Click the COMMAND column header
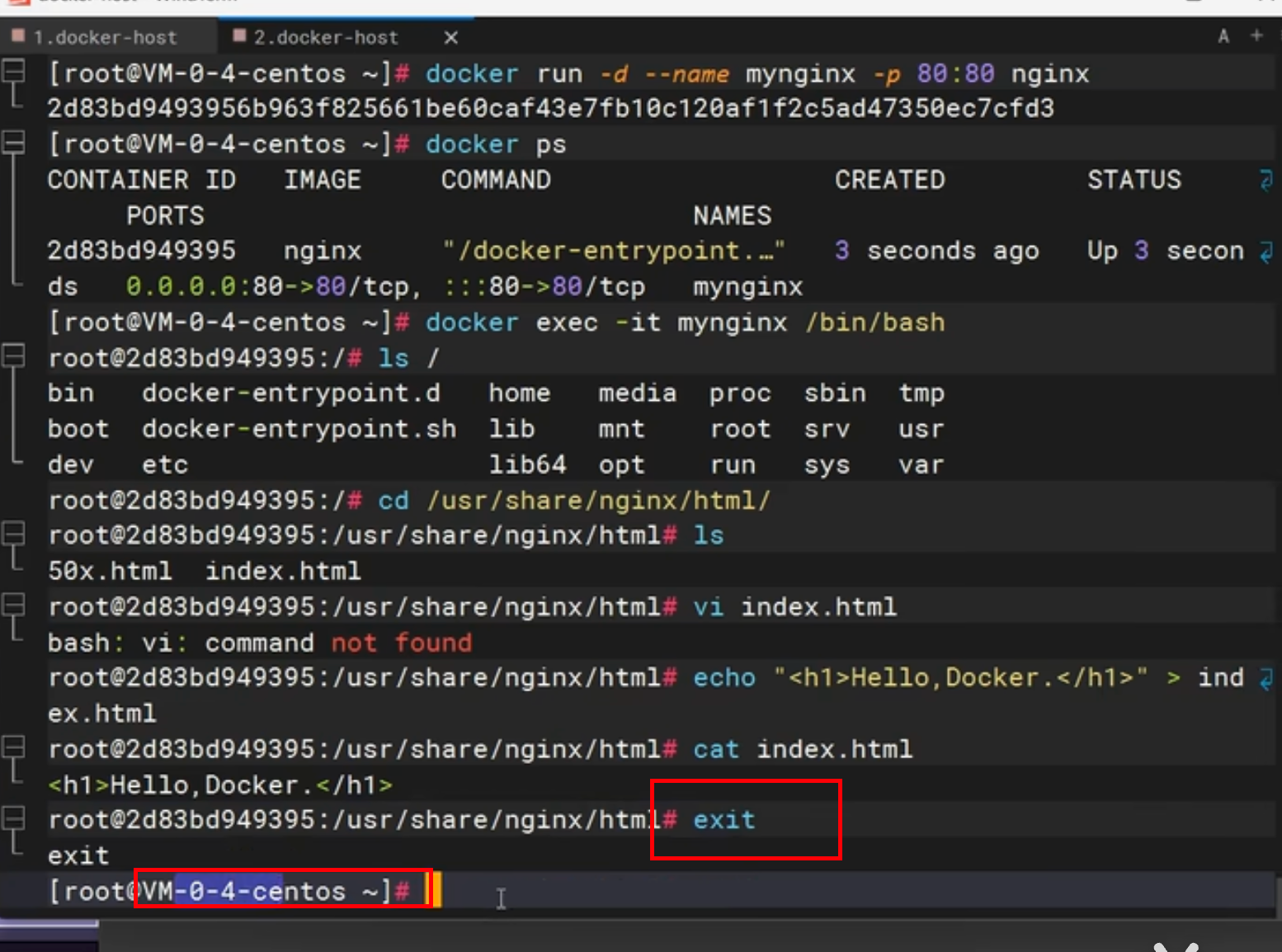Screen dimensions: 1282x952 (x=496, y=180)
